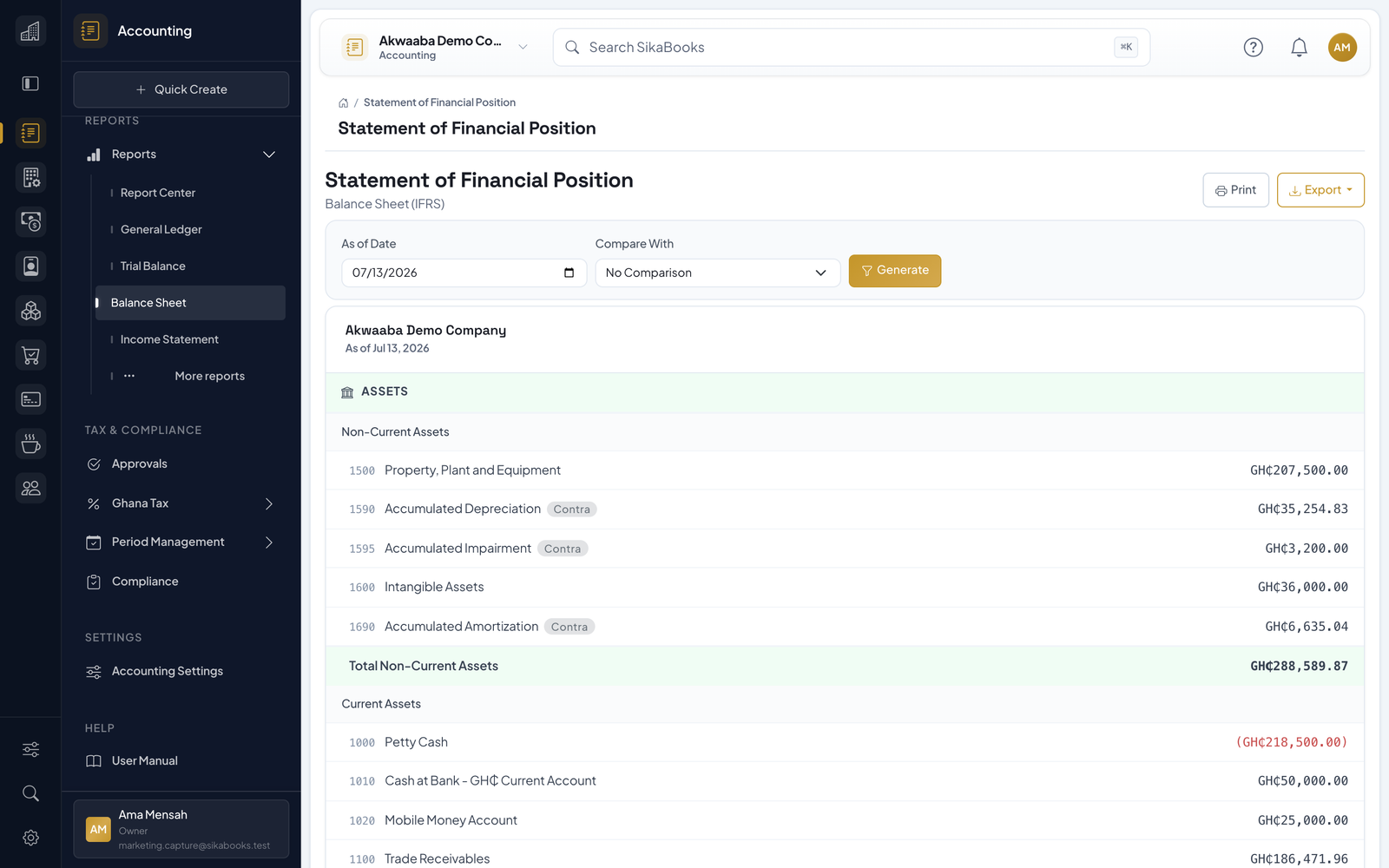Click the Quick Create button
The width and height of the screenshot is (1389, 868).
[x=181, y=89]
